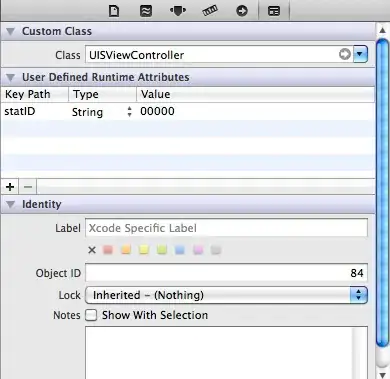Click the Type column header
Viewport: 390px width, 379px height.
tap(103, 94)
